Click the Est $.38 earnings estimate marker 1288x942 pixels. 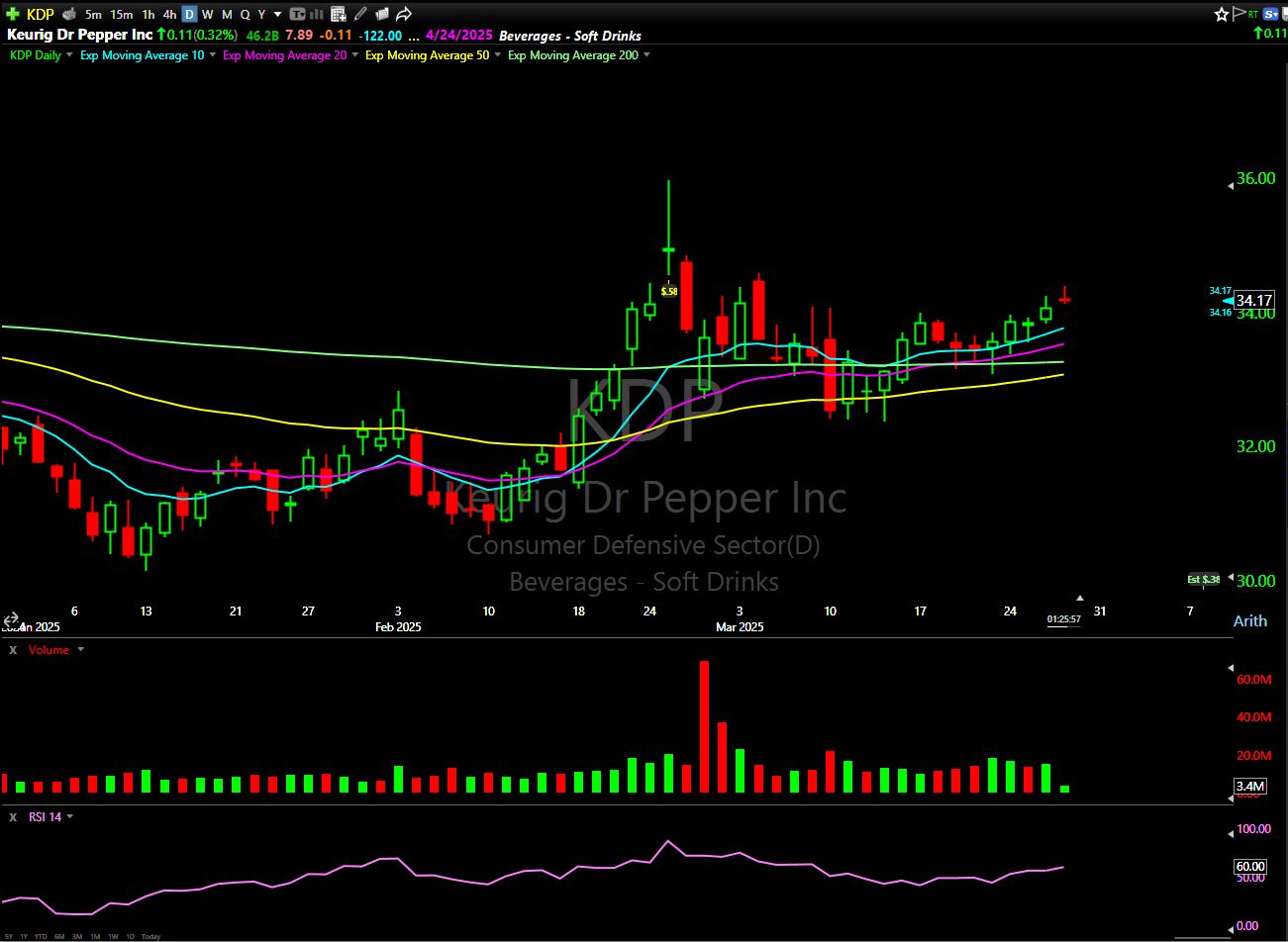(x=1204, y=579)
